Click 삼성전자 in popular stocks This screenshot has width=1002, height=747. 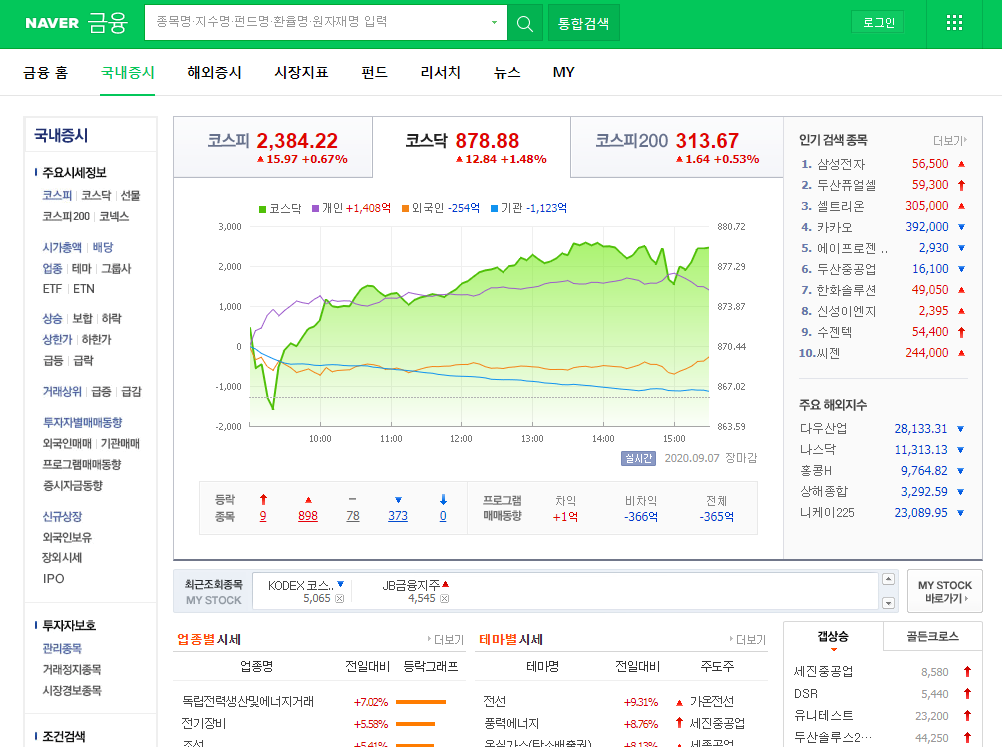tap(841, 164)
